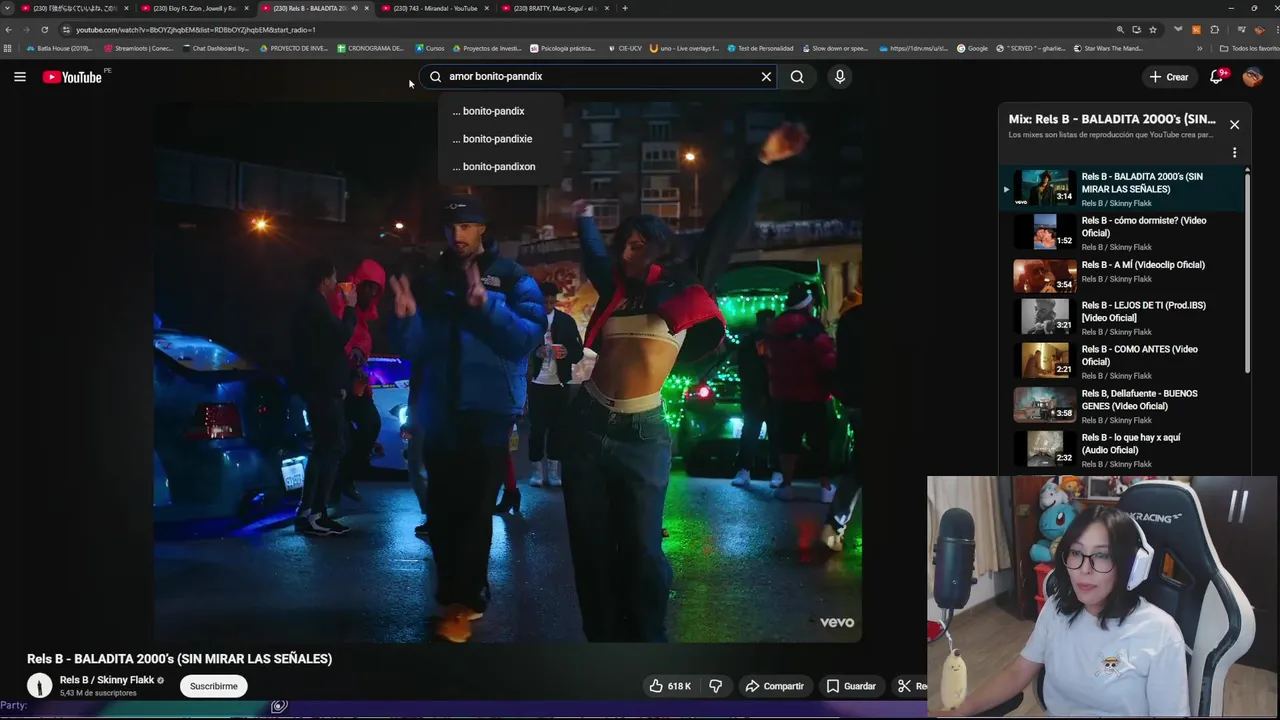
Task: Dislike the video with thumbs down
Action: coord(715,686)
